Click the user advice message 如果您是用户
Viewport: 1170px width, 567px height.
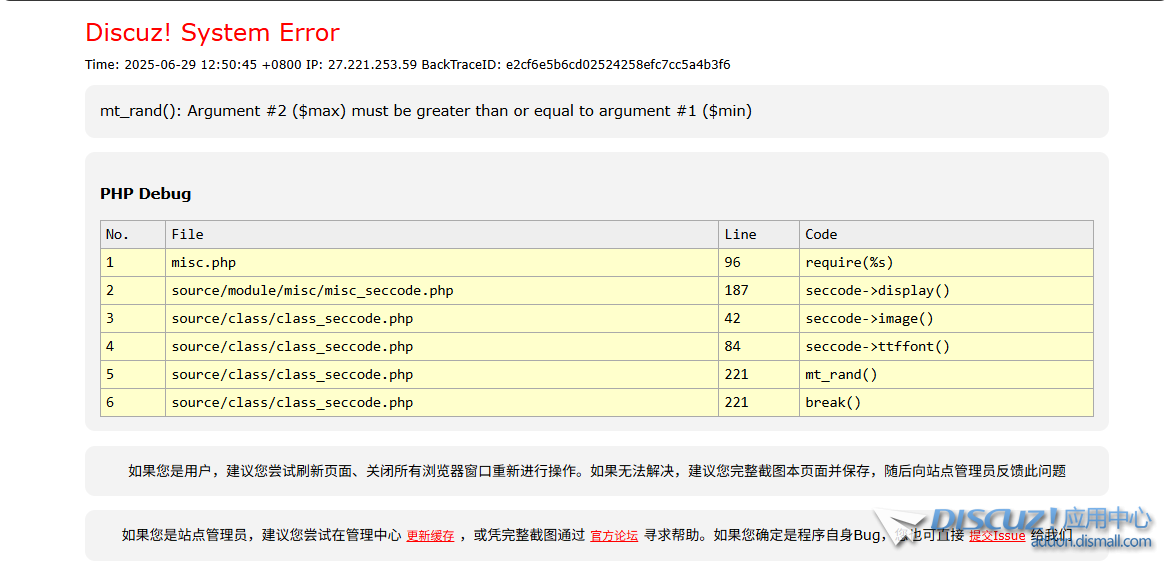pyautogui.click(x=597, y=471)
